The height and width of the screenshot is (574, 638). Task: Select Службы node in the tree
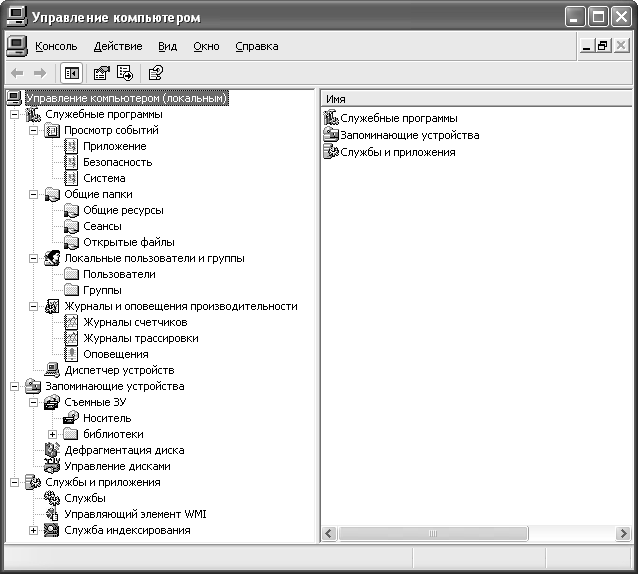[84, 498]
